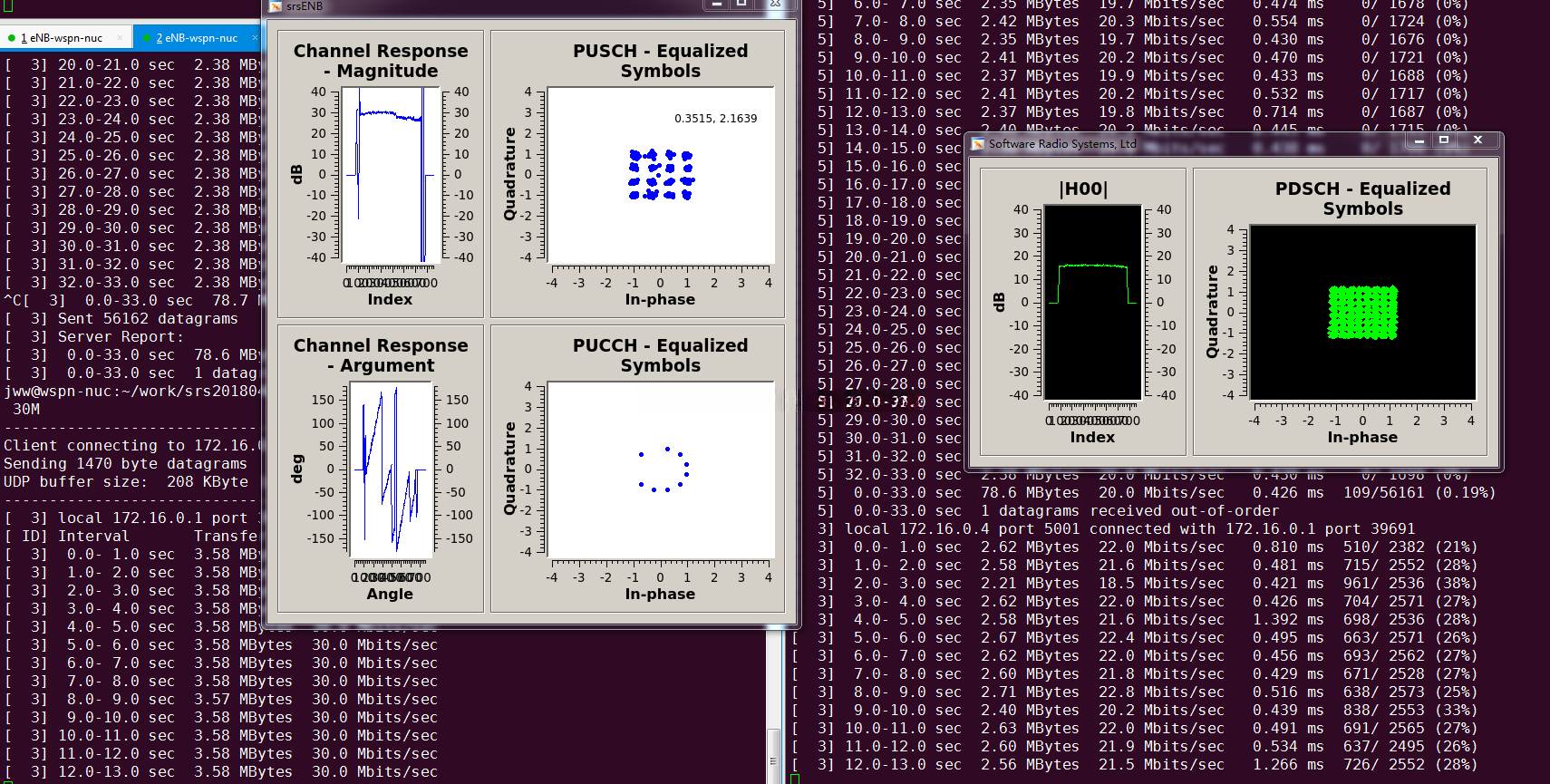Minimize the srsENB plot window
Image resolution: width=1550 pixels, height=784 pixels.
716,5
